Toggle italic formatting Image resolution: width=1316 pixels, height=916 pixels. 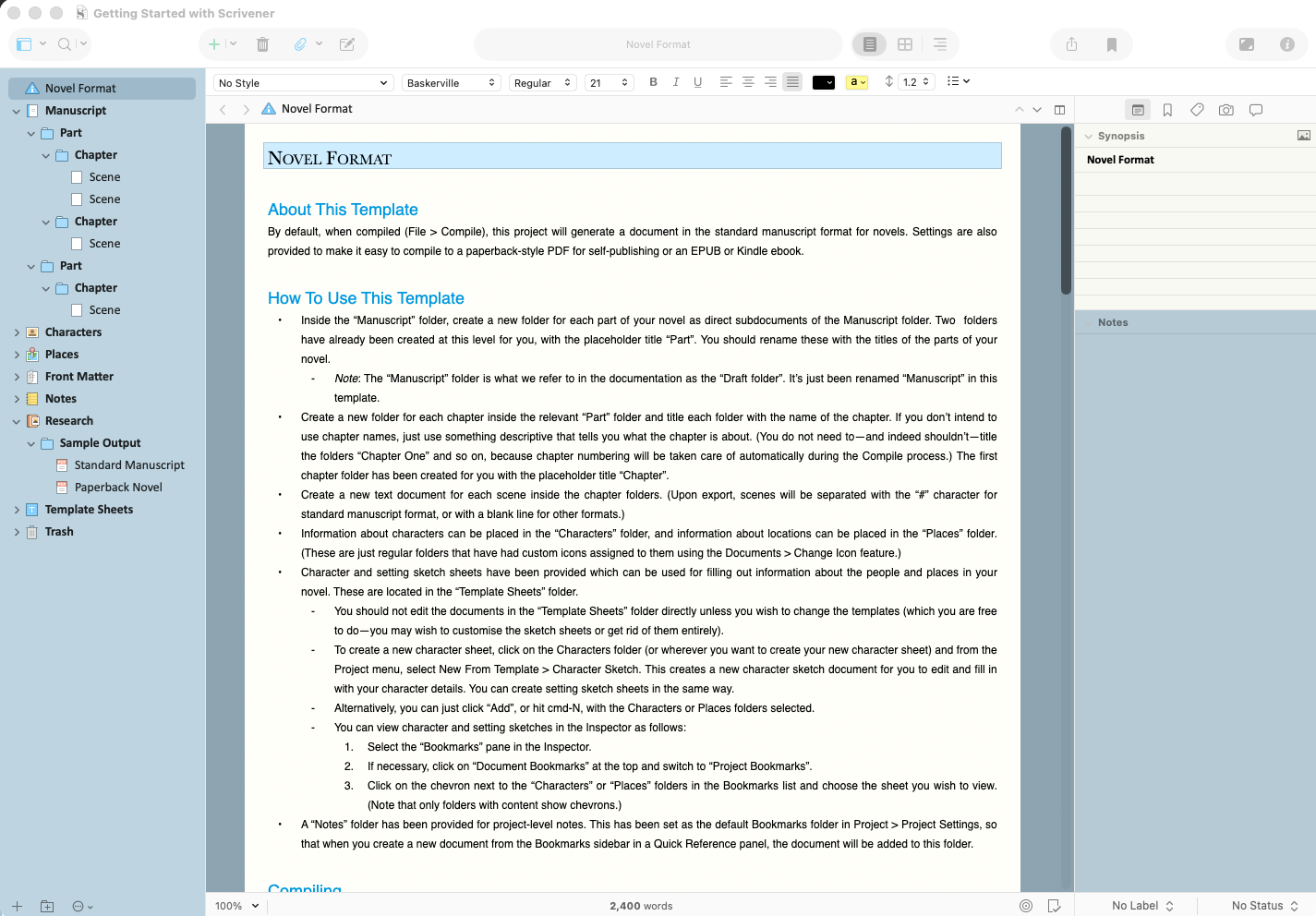point(676,82)
